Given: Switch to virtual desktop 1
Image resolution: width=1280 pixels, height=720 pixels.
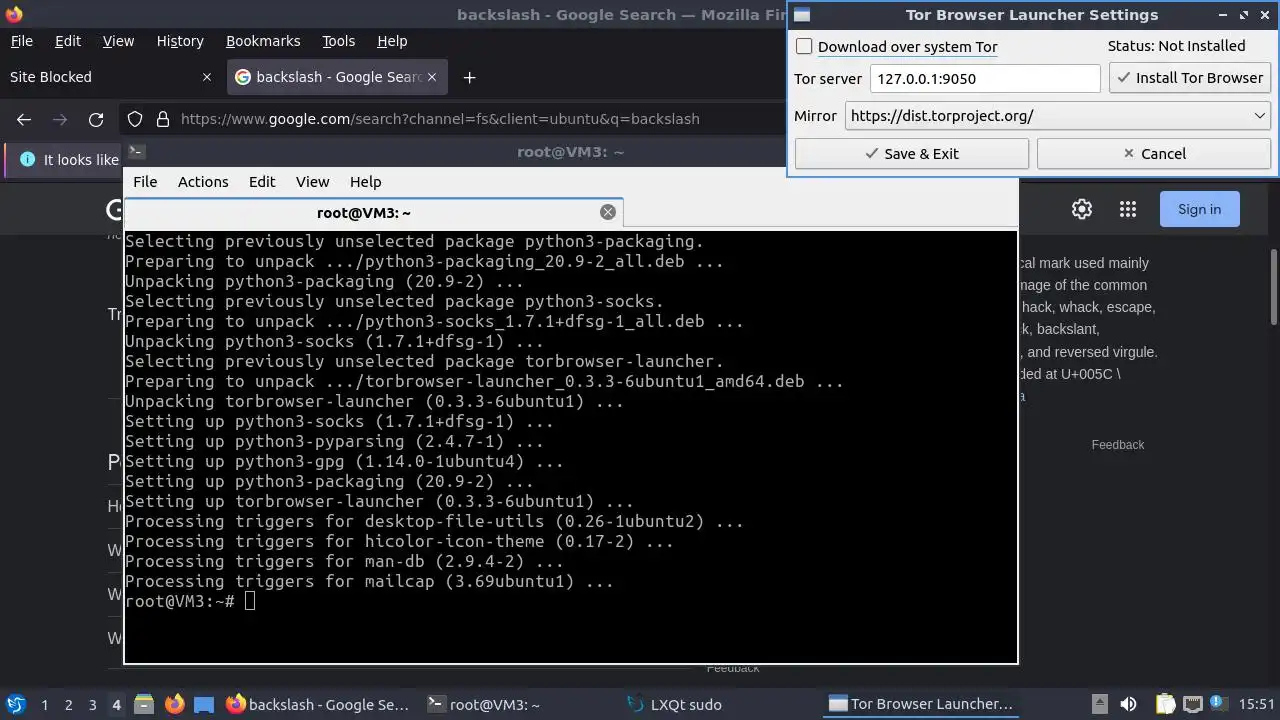Looking at the screenshot, I should tap(44, 705).
